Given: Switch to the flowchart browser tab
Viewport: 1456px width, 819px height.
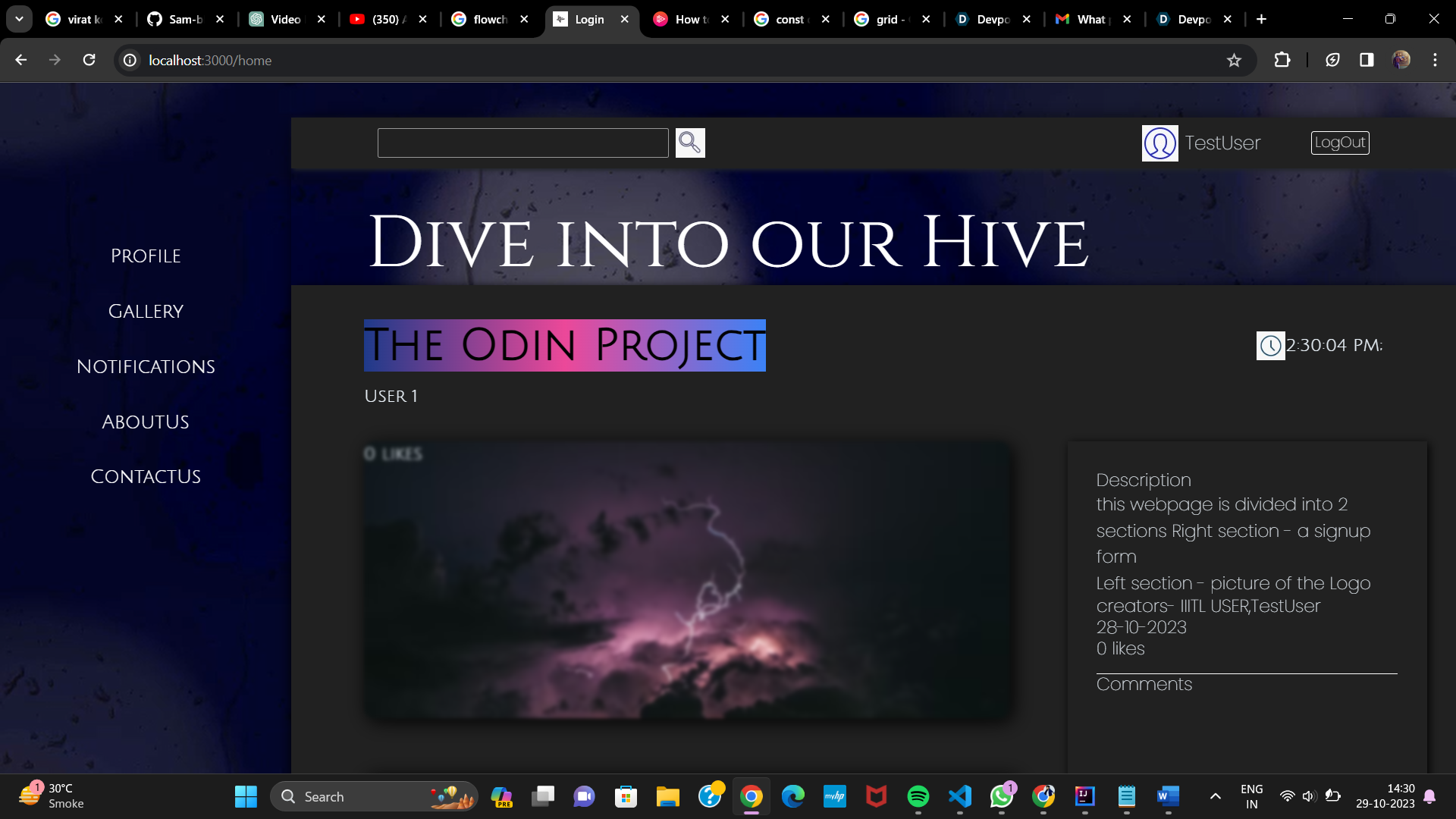Looking at the screenshot, I should click(x=489, y=19).
